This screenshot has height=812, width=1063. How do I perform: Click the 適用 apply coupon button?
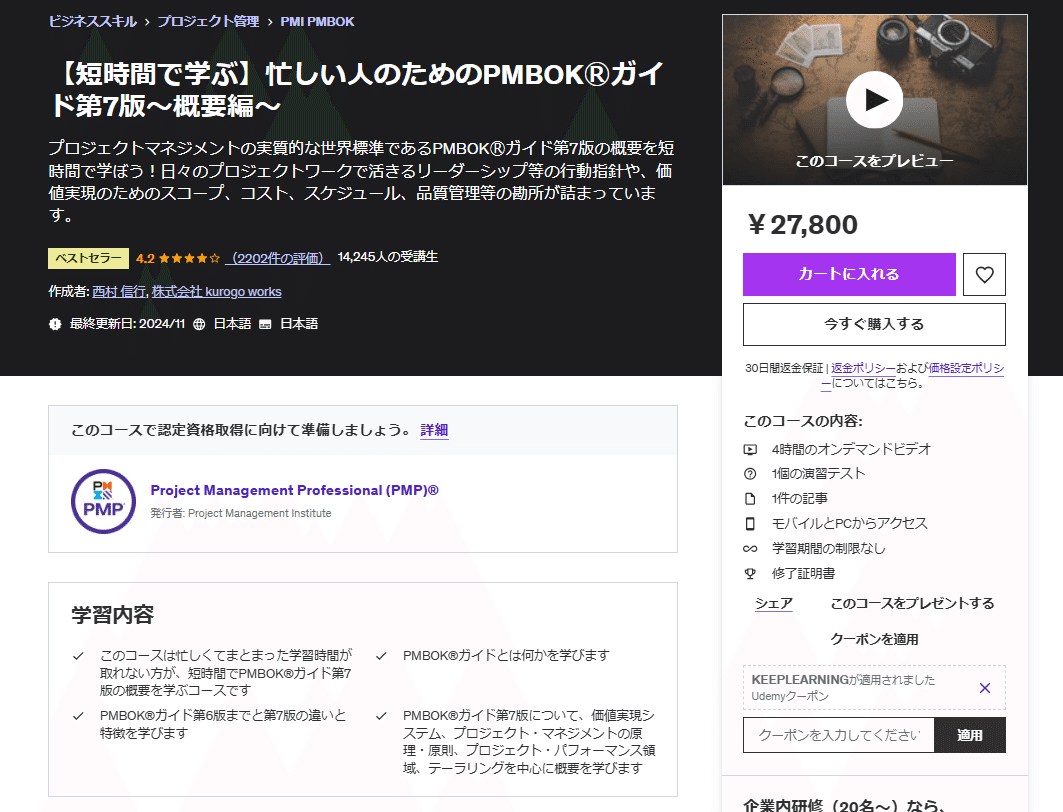[969, 735]
